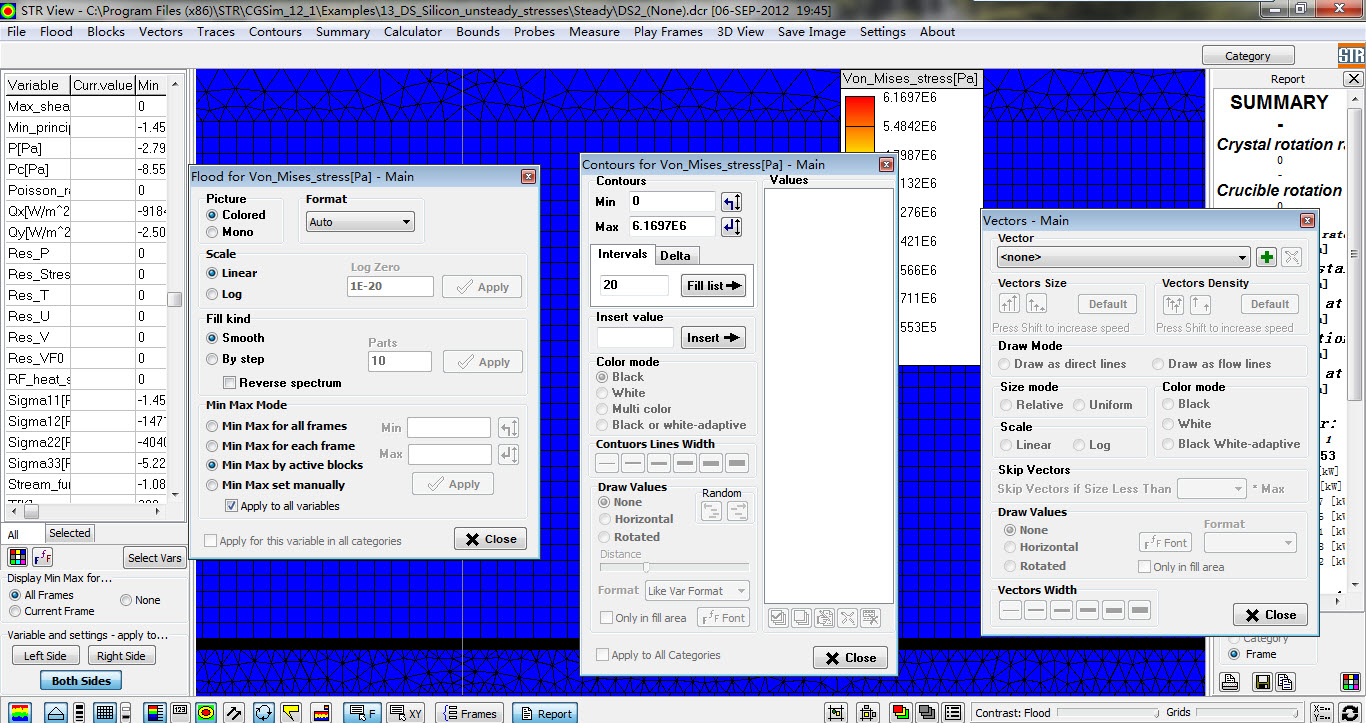
Task: Click the Both Sides button
Action: pyautogui.click(x=81, y=681)
